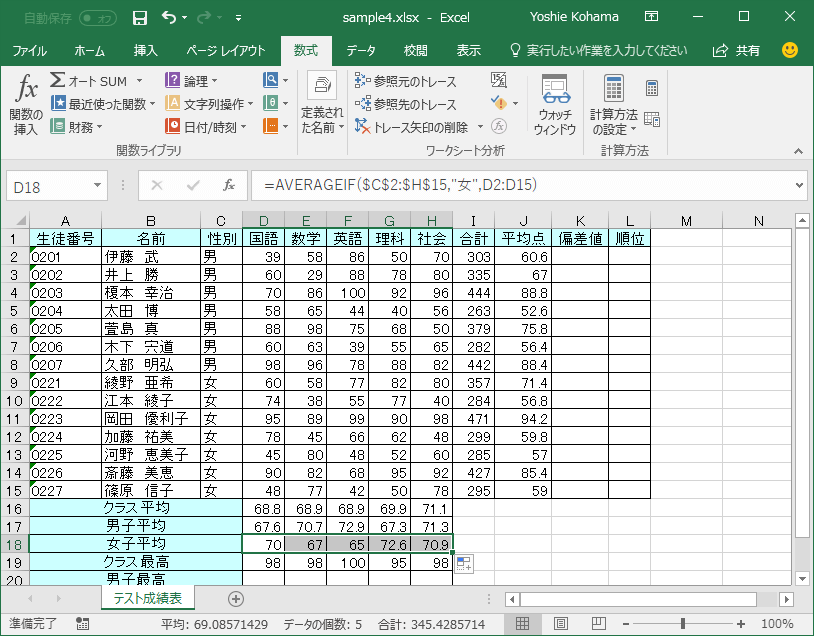Click the formula bar text
The image size is (814, 636).
[x=400, y=185]
